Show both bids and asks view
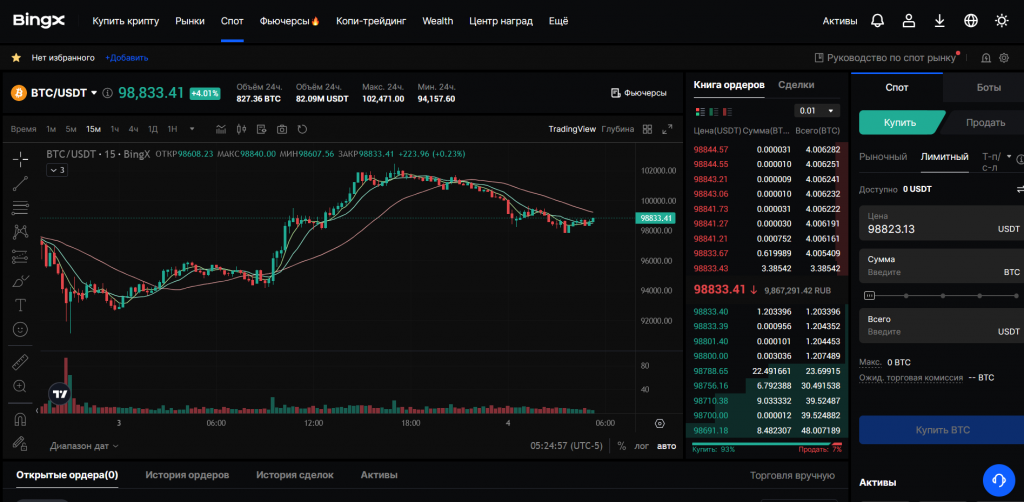Viewport: 1024px width, 502px height. coord(701,112)
